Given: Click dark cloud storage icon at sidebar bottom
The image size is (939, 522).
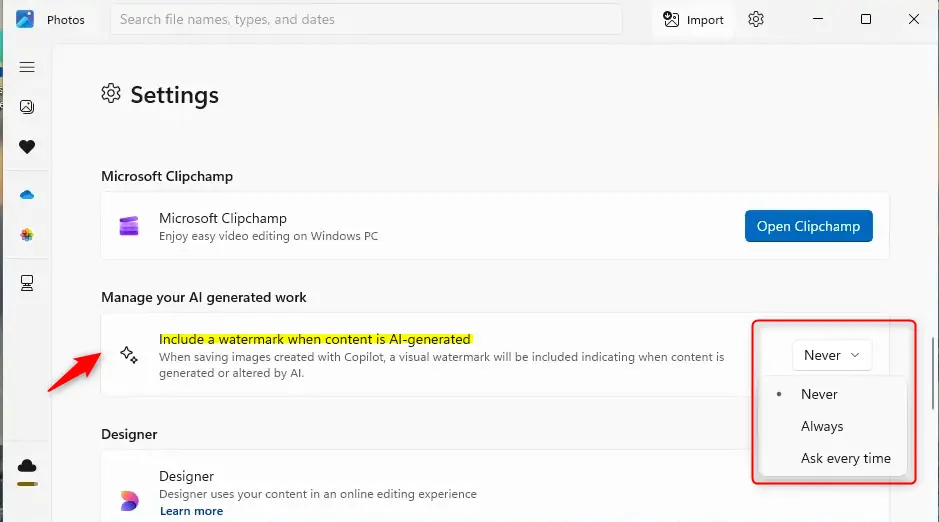Looking at the screenshot, I should click(x=27, y=466).
